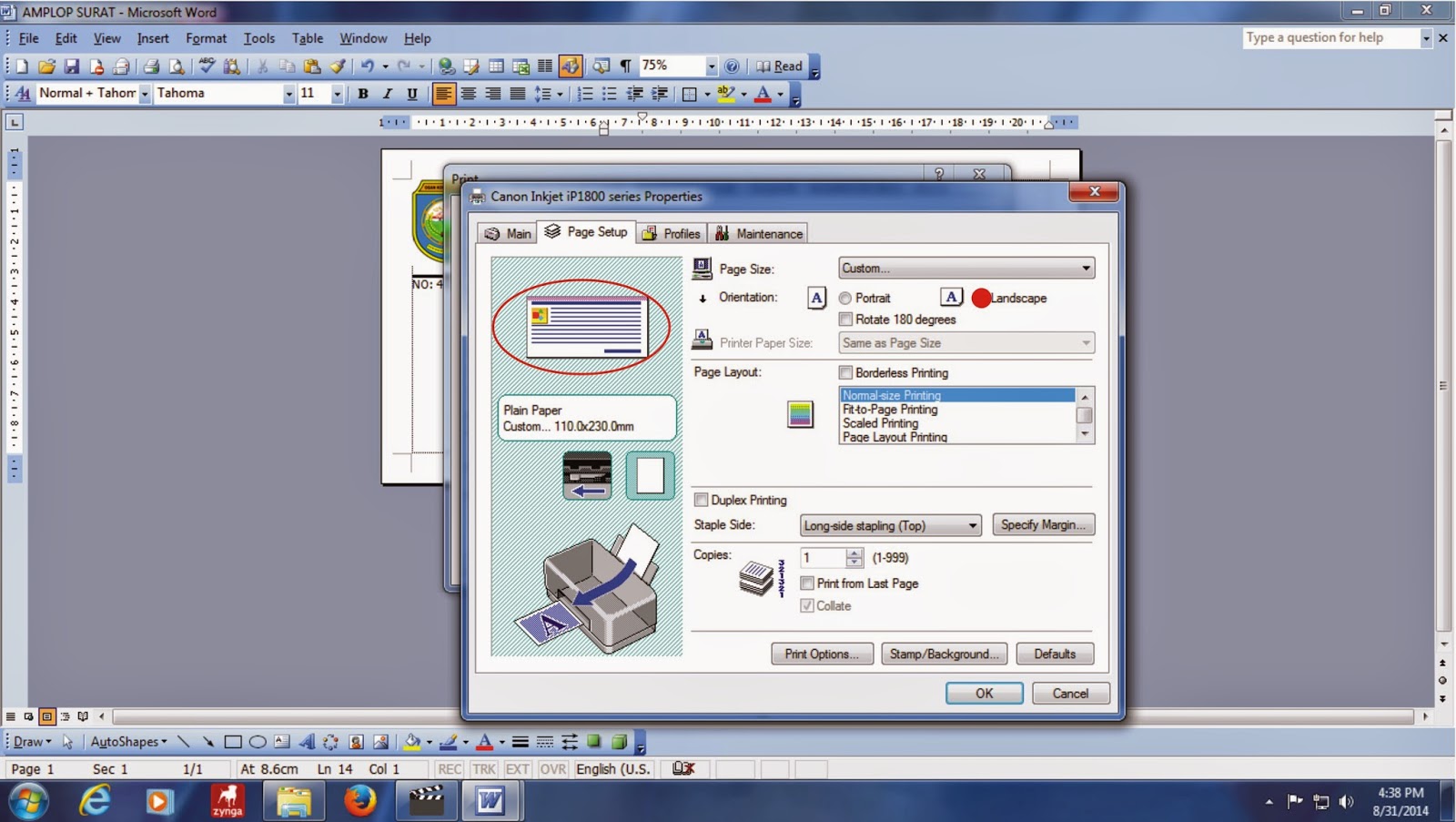This screenshot has width=1456, height=822.
Task: Restore settings with the Defaults button
Action: tap(1055, 654)
